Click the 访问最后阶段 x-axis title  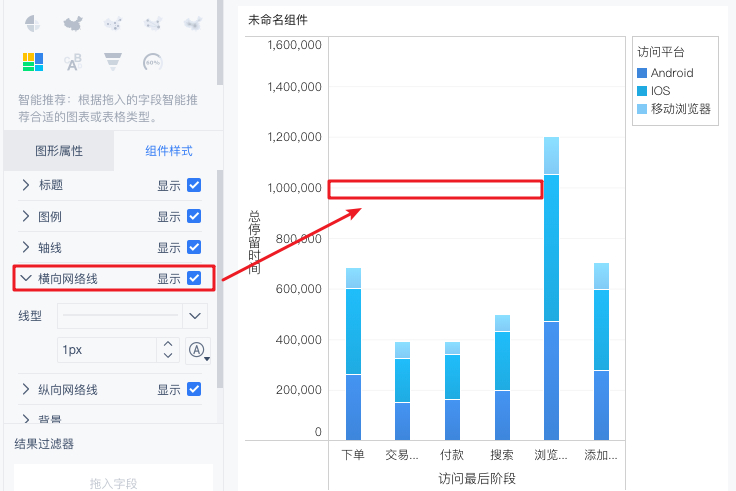pos(477,478)
